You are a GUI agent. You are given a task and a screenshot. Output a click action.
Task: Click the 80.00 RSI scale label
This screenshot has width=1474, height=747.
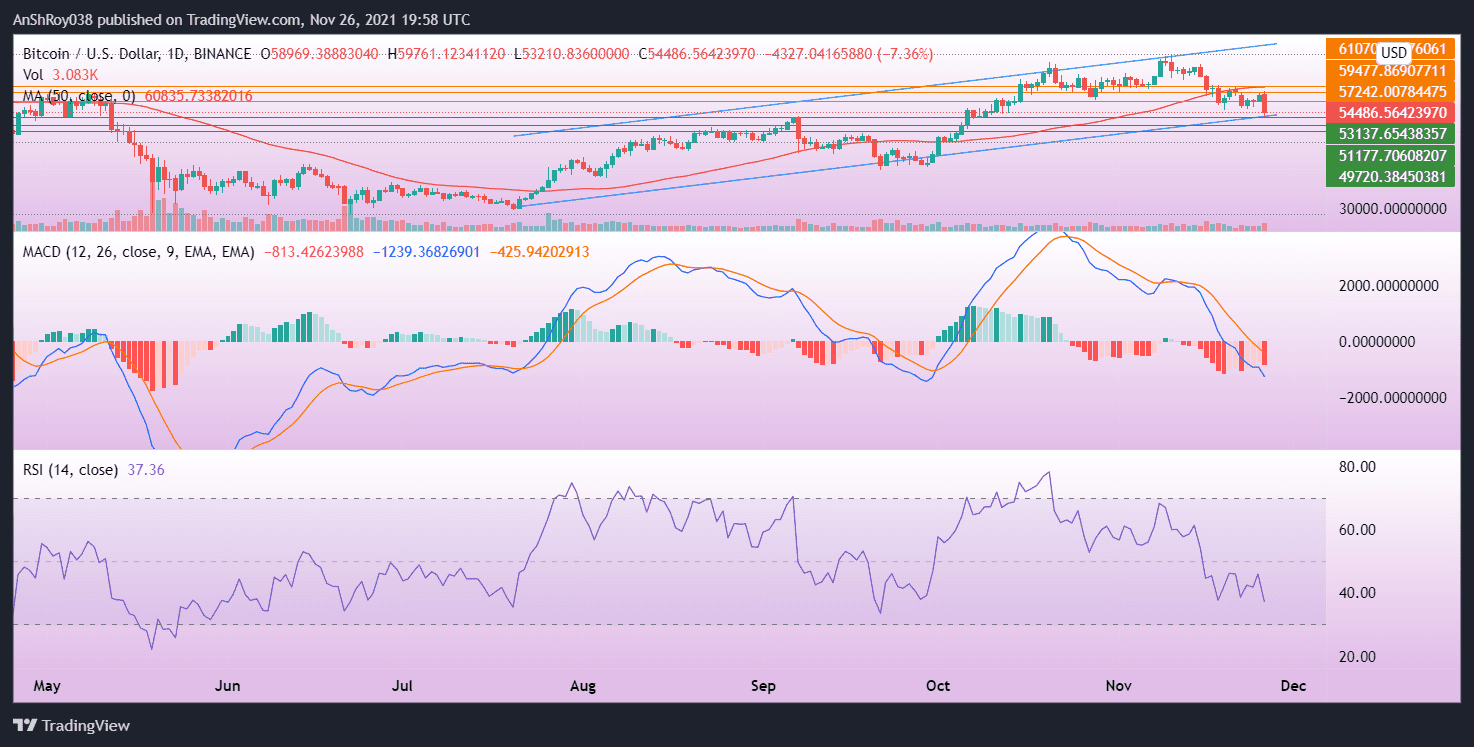click(1357, 465)
